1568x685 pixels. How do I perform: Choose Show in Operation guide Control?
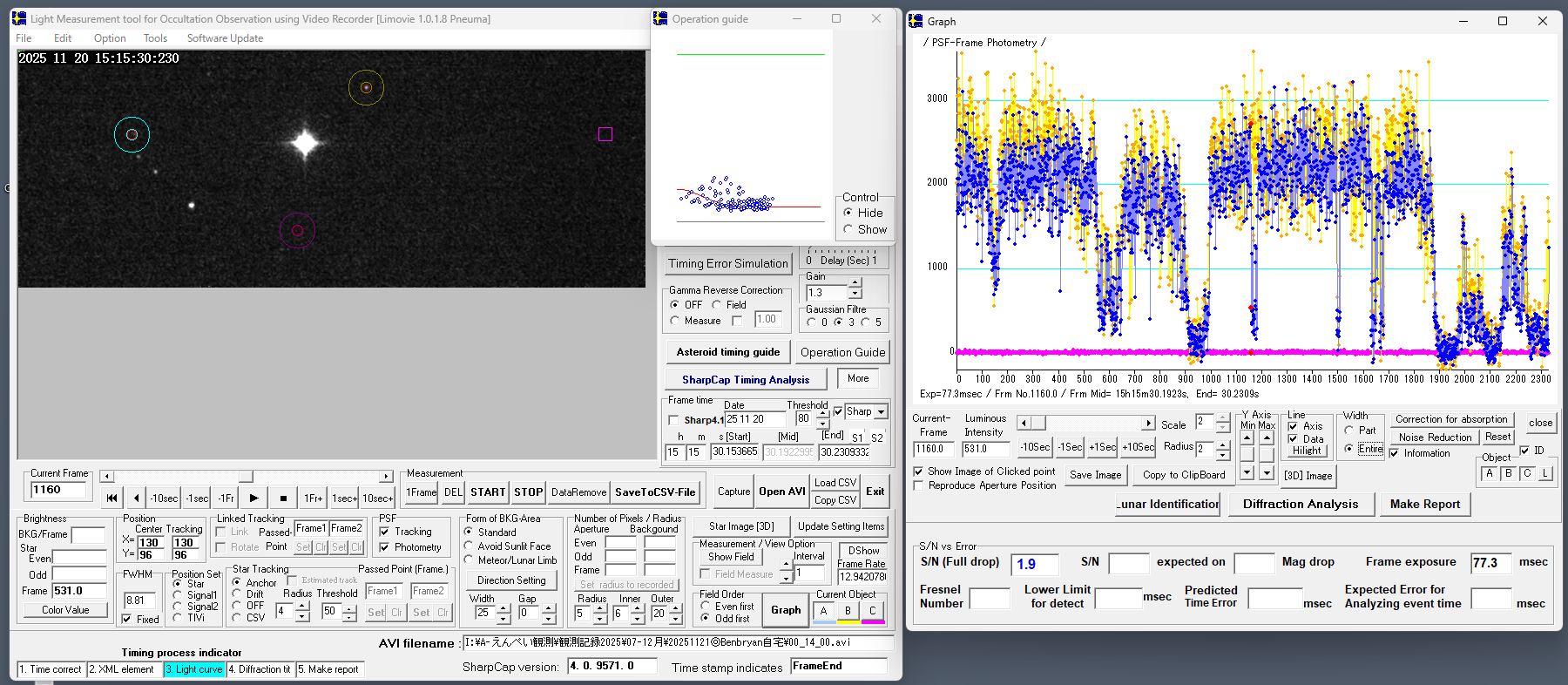pyautogui.click(x=848, y=229)
